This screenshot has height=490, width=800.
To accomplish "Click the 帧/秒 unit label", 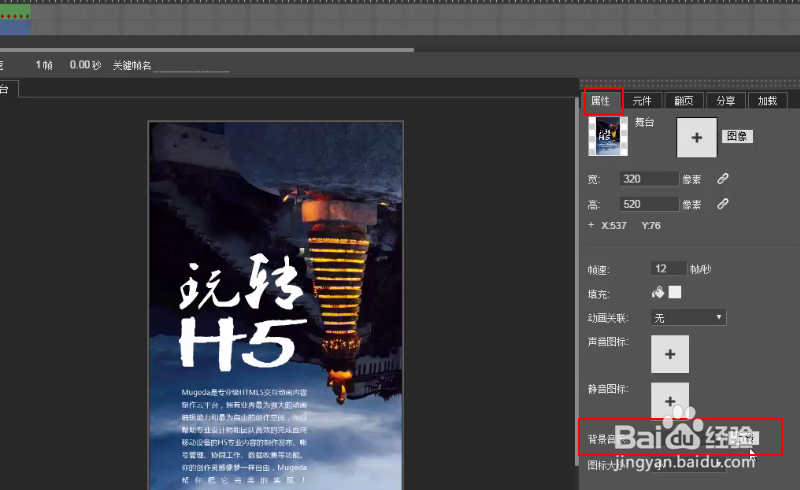I will 701,269.
